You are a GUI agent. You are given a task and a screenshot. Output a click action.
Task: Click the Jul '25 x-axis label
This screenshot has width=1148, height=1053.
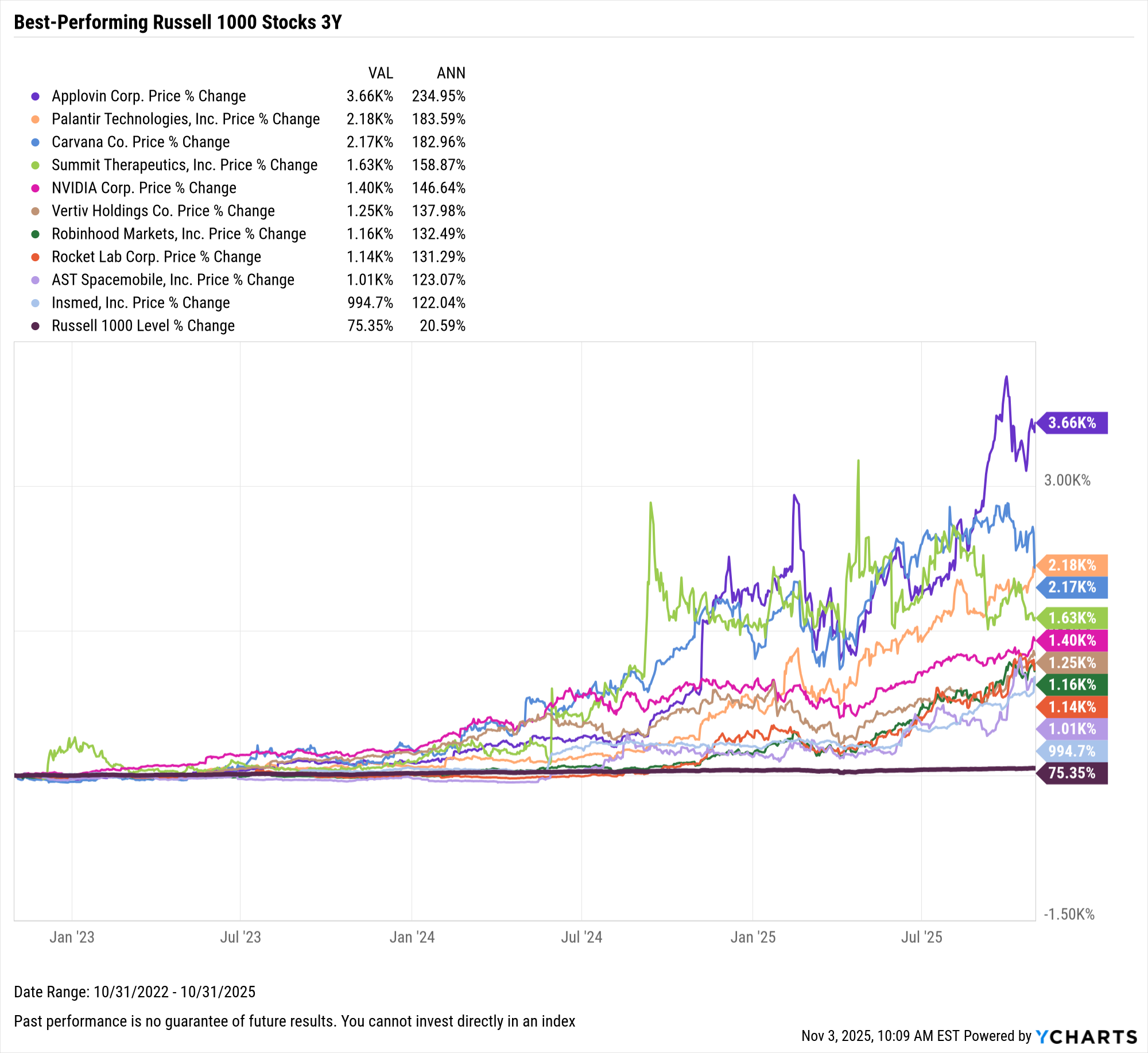click(921, 938)
